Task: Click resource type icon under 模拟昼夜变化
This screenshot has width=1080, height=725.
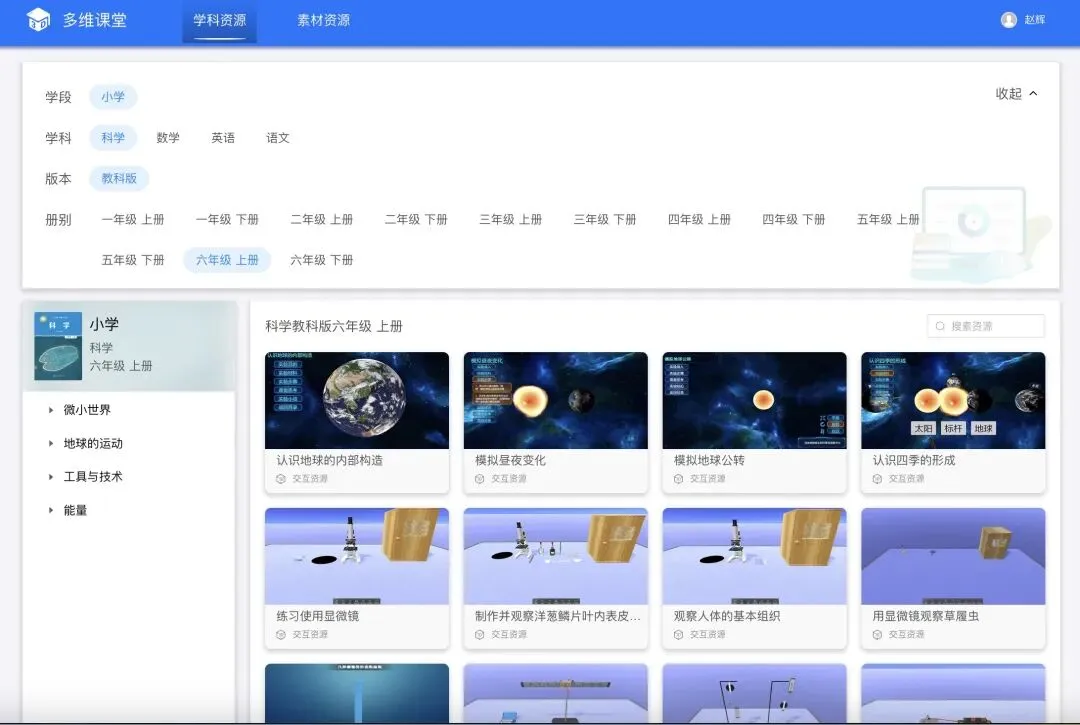Action: coord(479,479)
